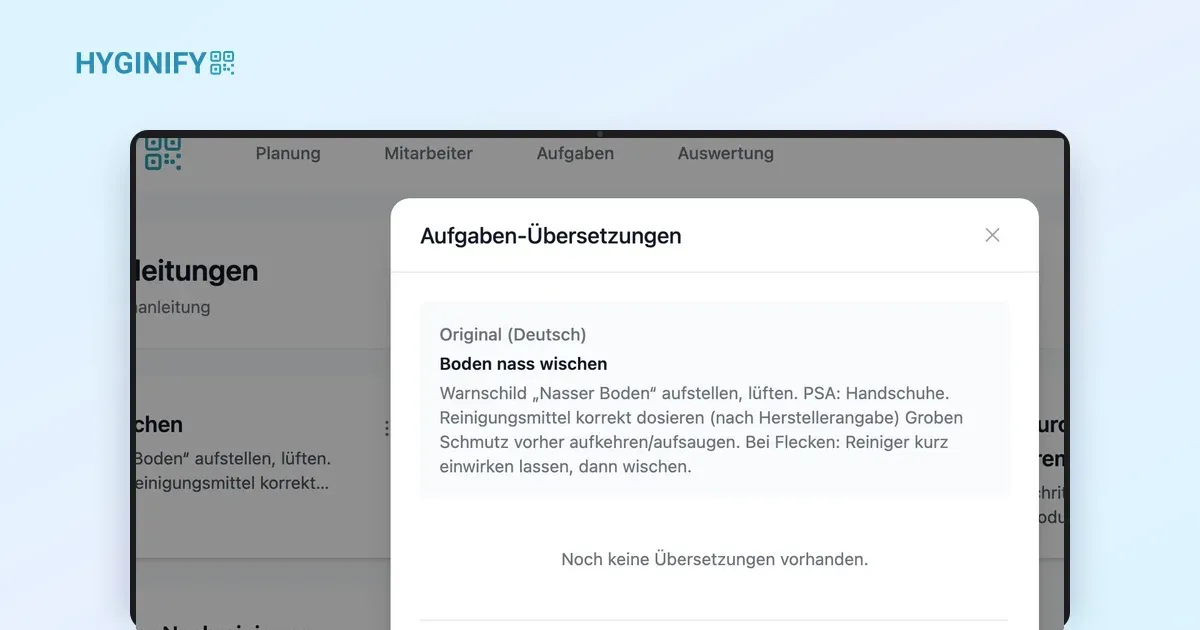Screen dimensions: 1200x630
Task: Open the Planung menu item
Action: point(288,153)
